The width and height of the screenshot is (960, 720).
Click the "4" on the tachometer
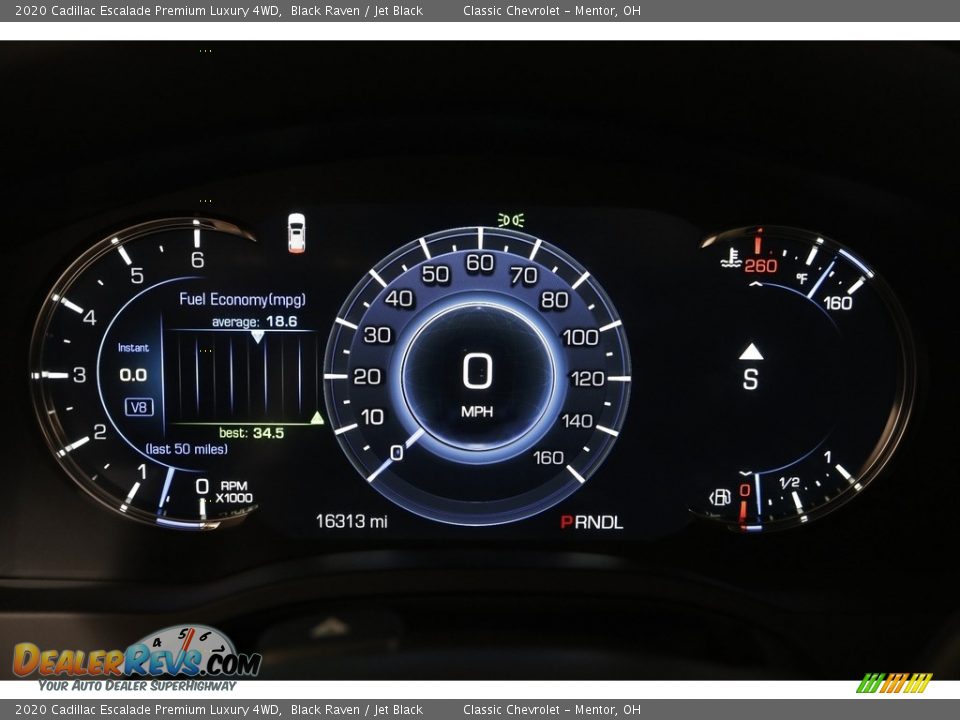(90, 317)
